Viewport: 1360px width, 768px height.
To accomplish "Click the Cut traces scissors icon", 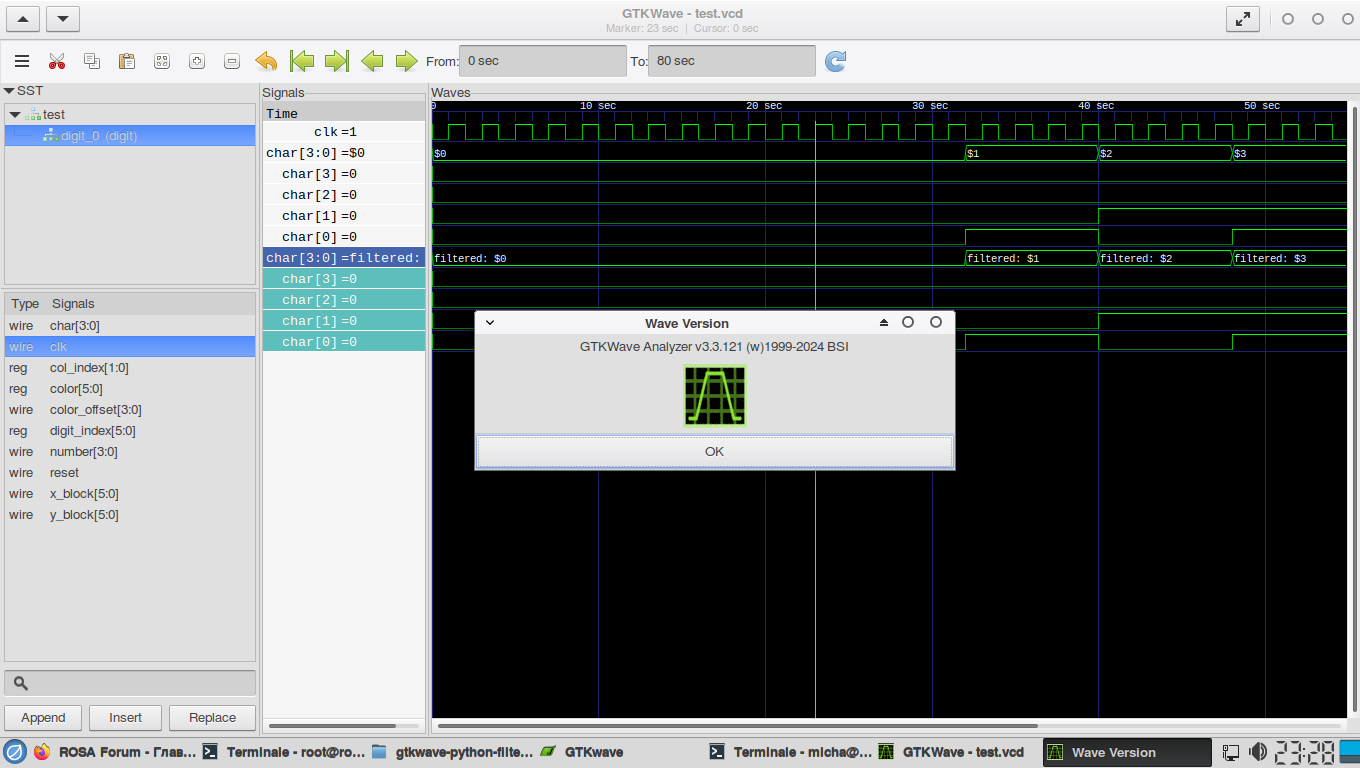I will [57, 61].
